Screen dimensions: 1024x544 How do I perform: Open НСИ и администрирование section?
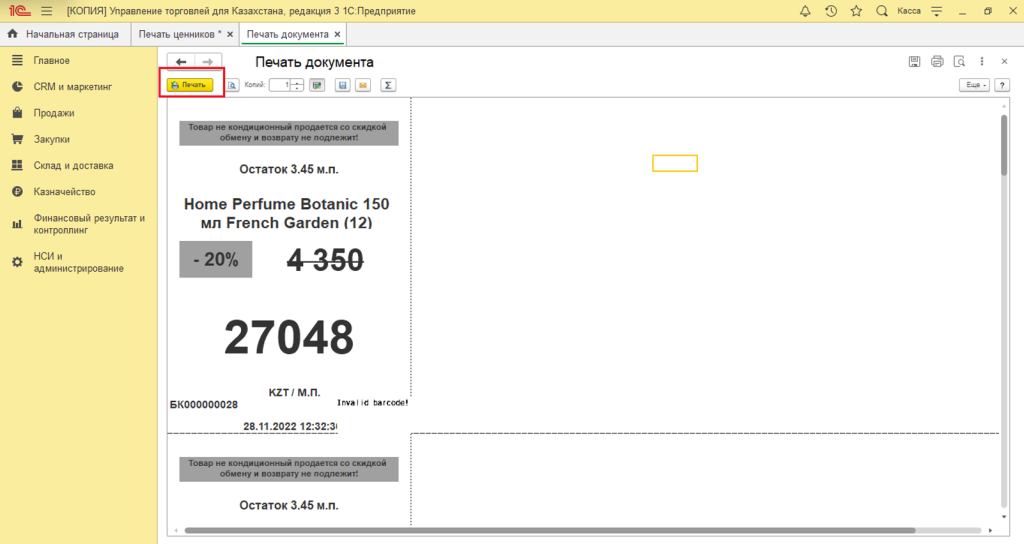pyautogui.click(x=78, y=262)
